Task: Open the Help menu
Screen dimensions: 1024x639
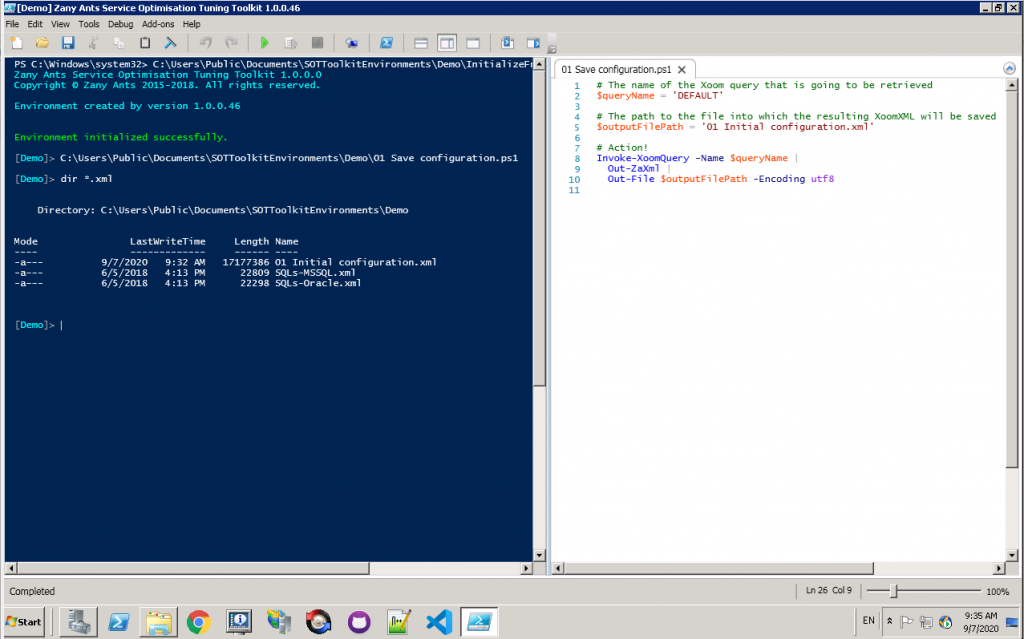Action: click(191, 24)
